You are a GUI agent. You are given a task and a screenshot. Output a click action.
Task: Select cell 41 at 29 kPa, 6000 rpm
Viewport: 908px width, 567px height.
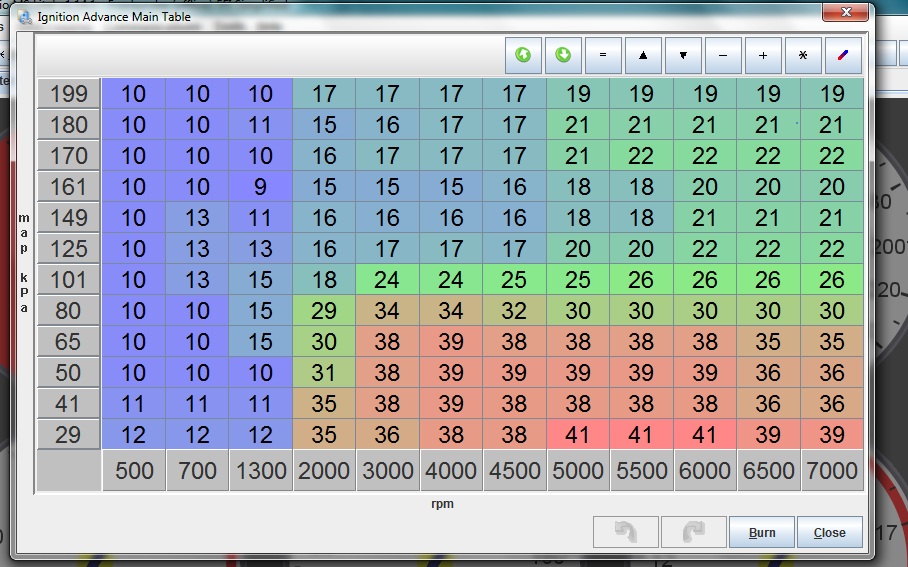click(705, 434)
